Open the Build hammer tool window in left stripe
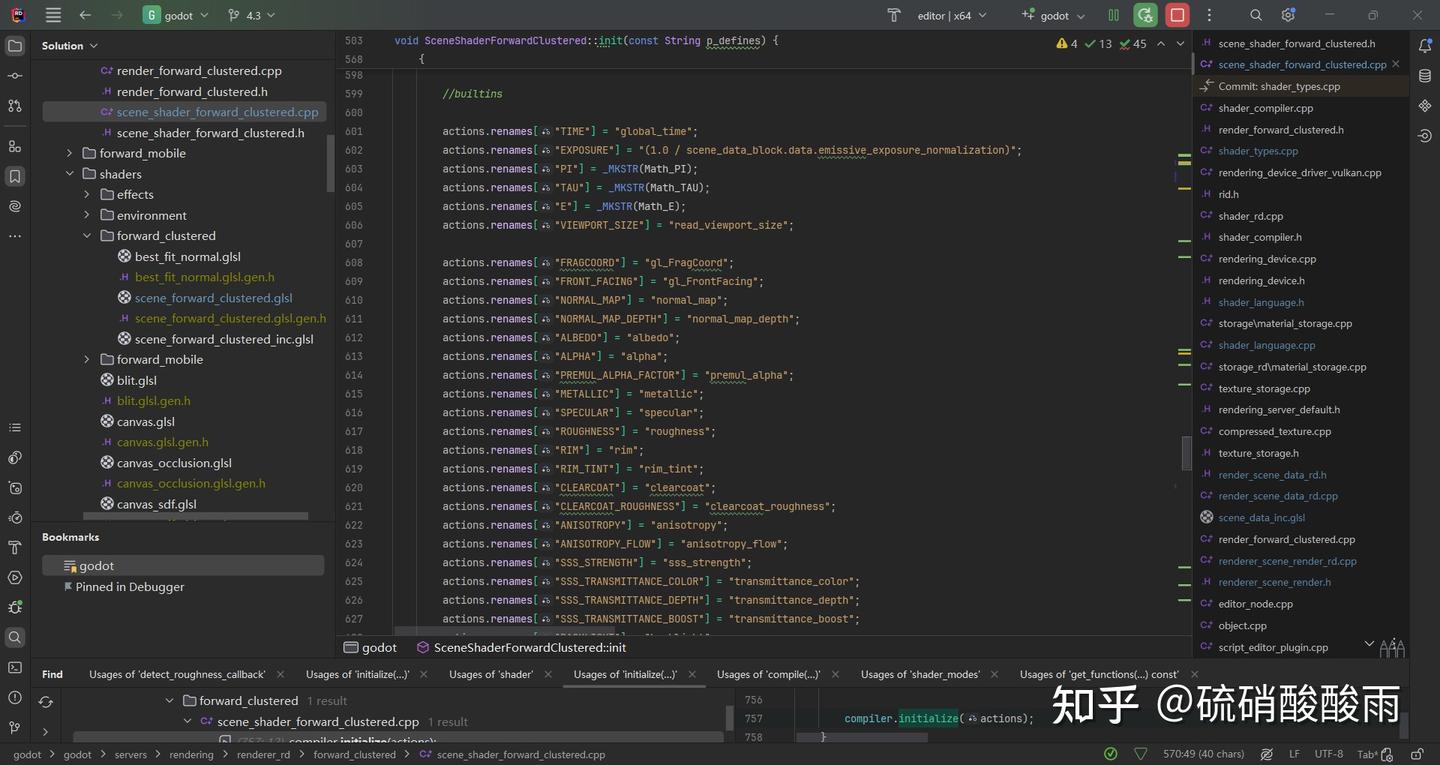 [x=15, y=547]
